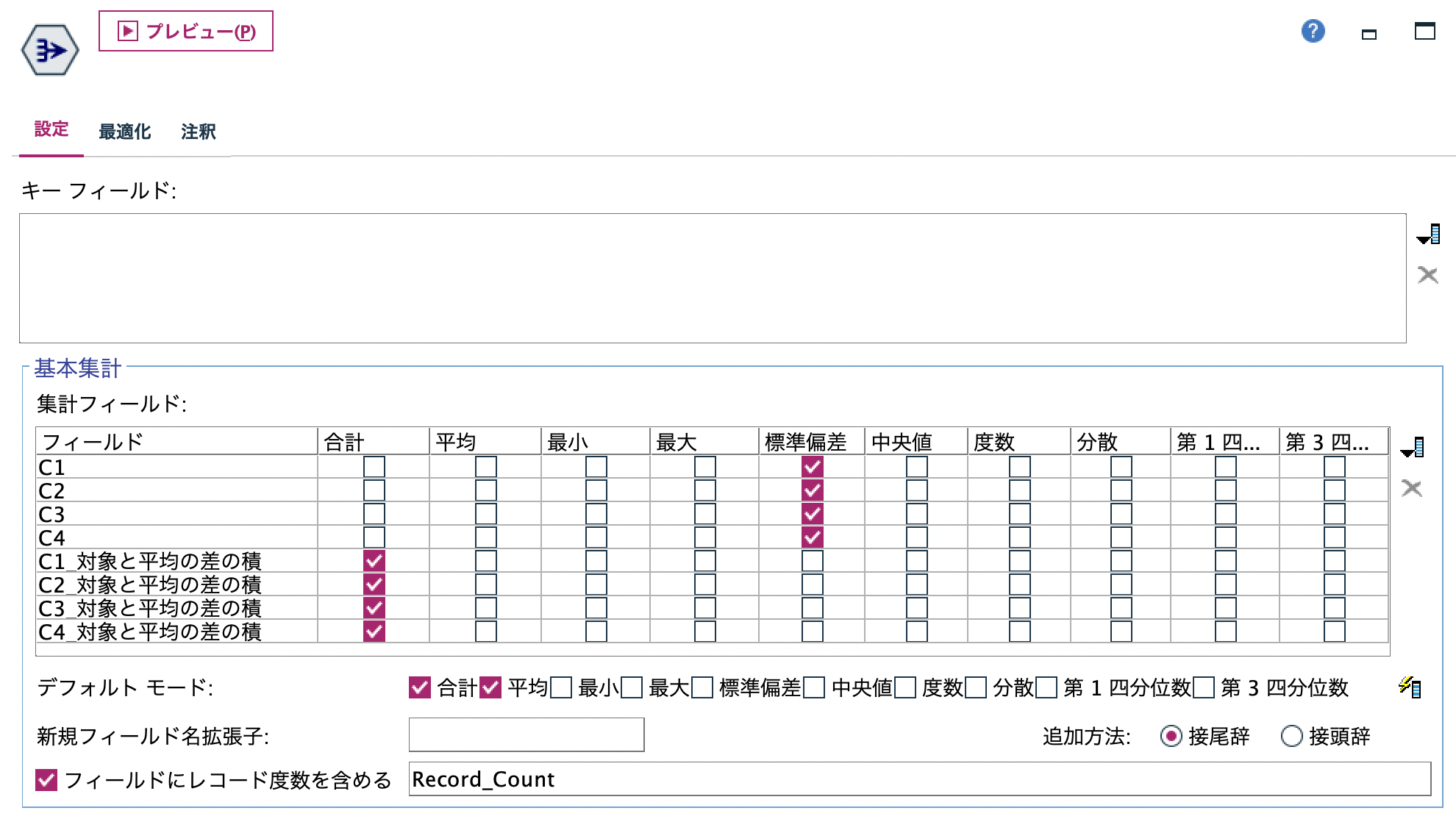Viewport: 1456px width, 819px height.
Task: Open the key field chooser icon
Action: coord(1430,235)
